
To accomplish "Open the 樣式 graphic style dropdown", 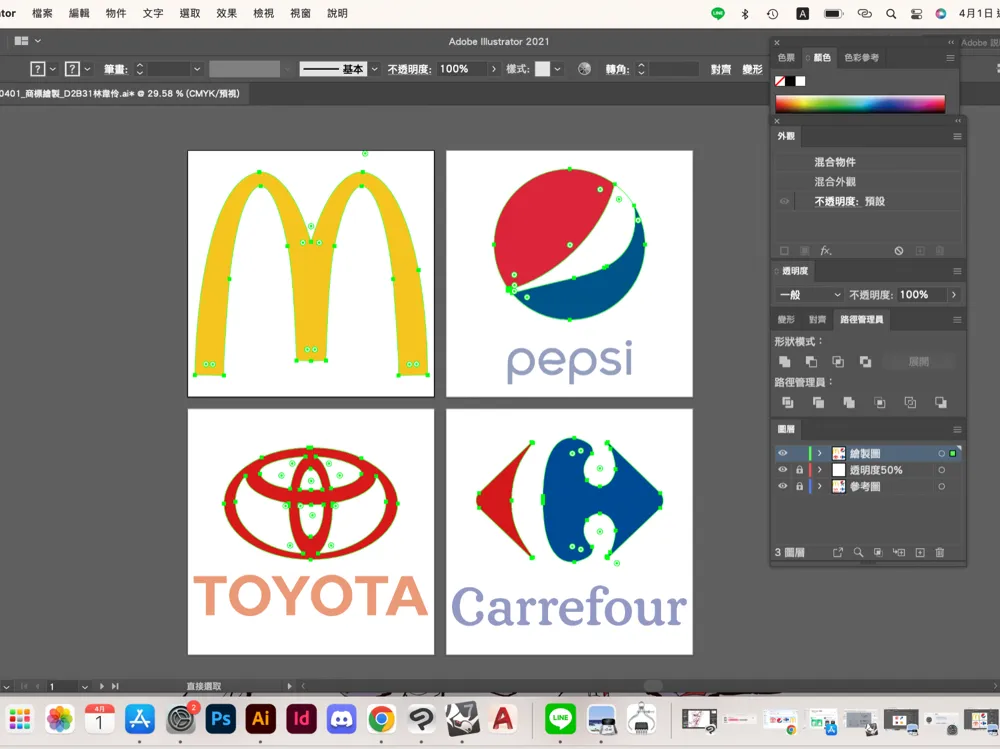I will pos(557,69).
